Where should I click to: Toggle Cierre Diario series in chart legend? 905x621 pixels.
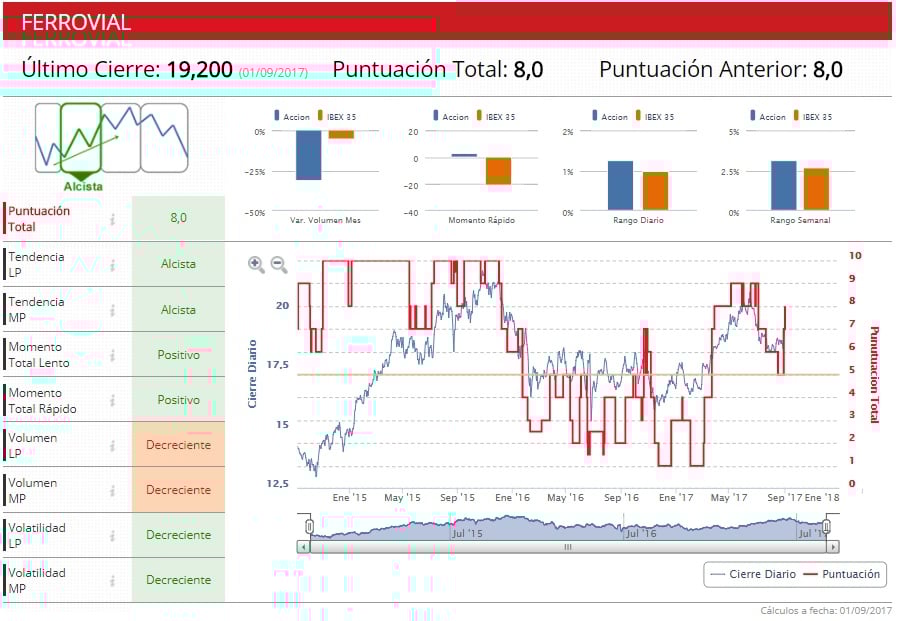[x=753, y=574]
